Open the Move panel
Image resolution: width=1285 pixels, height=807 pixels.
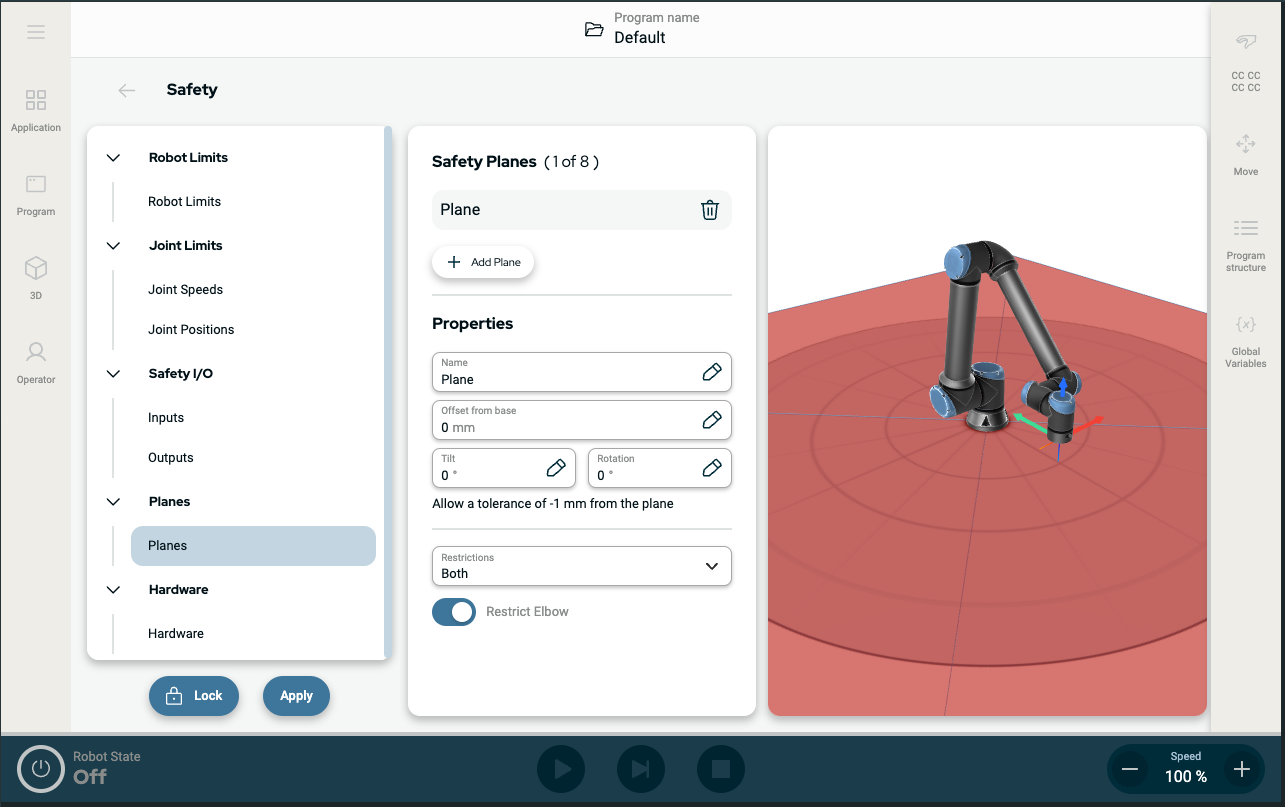pyautogui.click(x=1245, y=153)
